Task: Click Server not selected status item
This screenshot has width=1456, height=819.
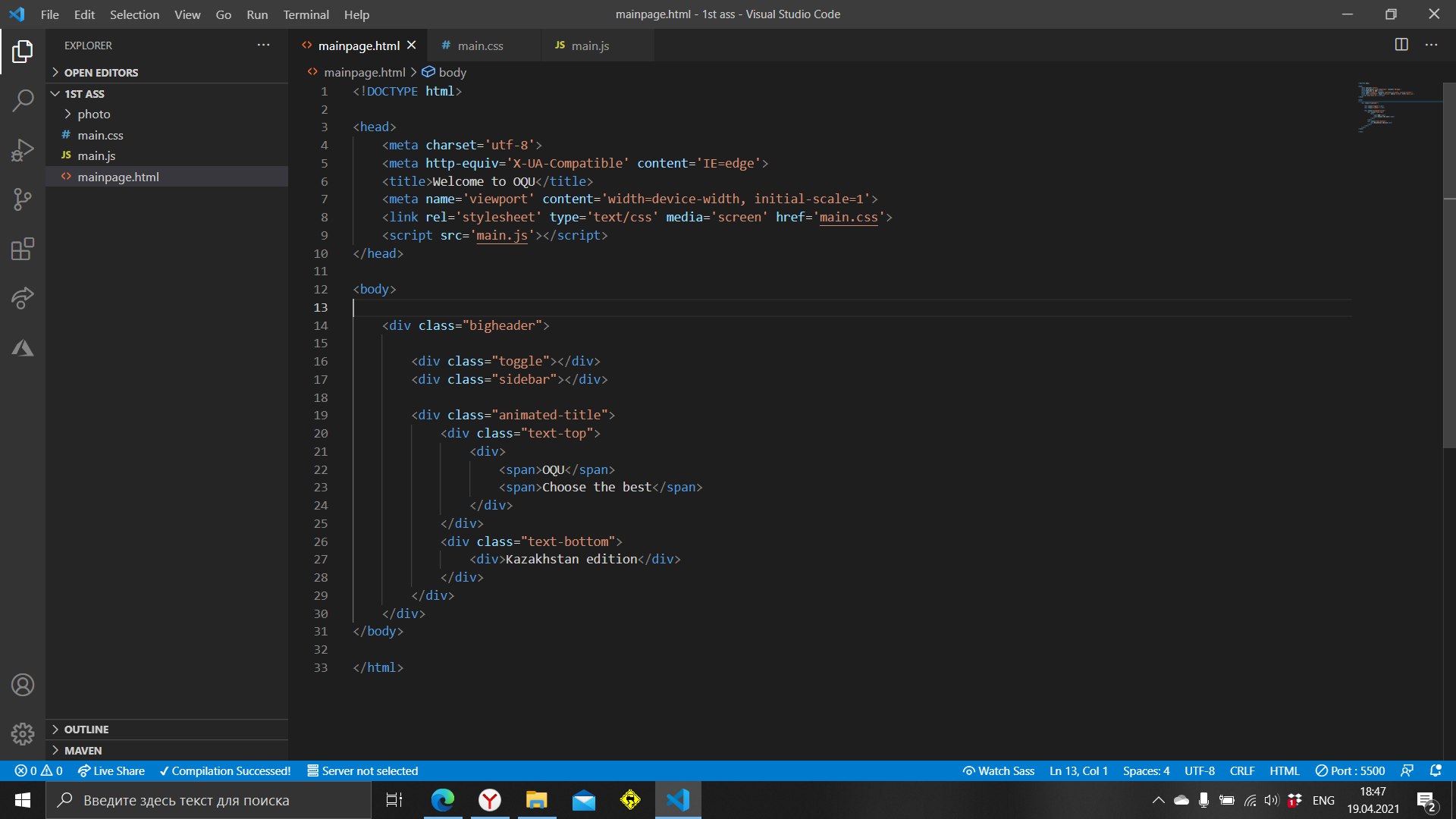Action: click(x=362, y=770)
